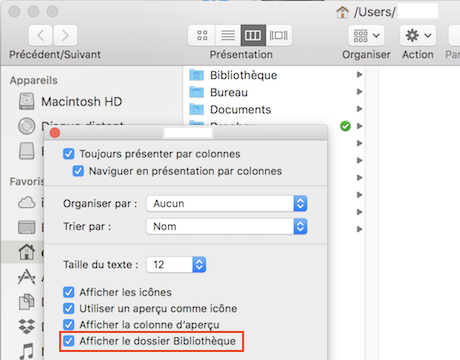This screenshot has height=360, width=460.
Task: Open the Trier par dropdown
Action: click(227, 227)
